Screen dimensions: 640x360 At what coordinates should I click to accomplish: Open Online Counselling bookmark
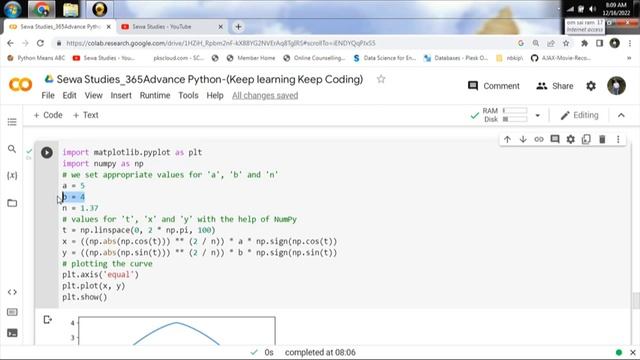[314, 58]
